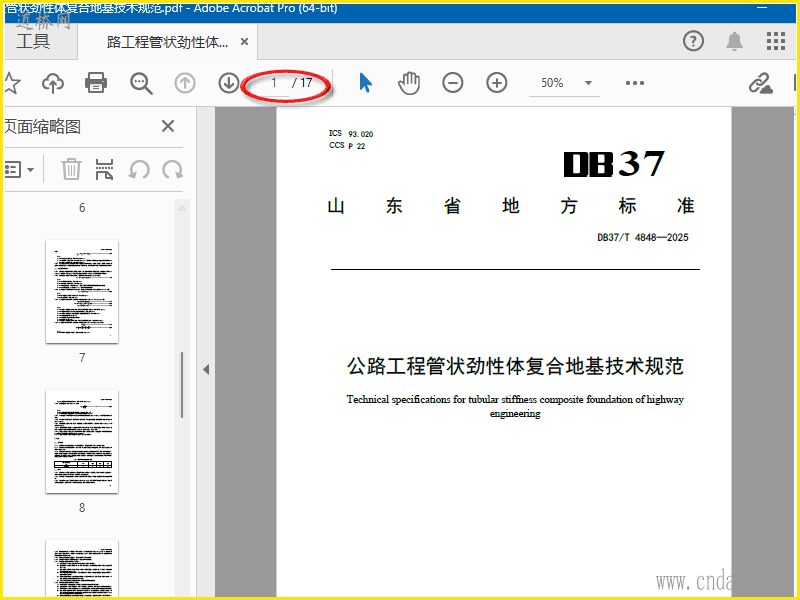Switch to the 路工程管状劲性体 document tab
This screenshot has height=600, width=800.
(x=167, y=42)
